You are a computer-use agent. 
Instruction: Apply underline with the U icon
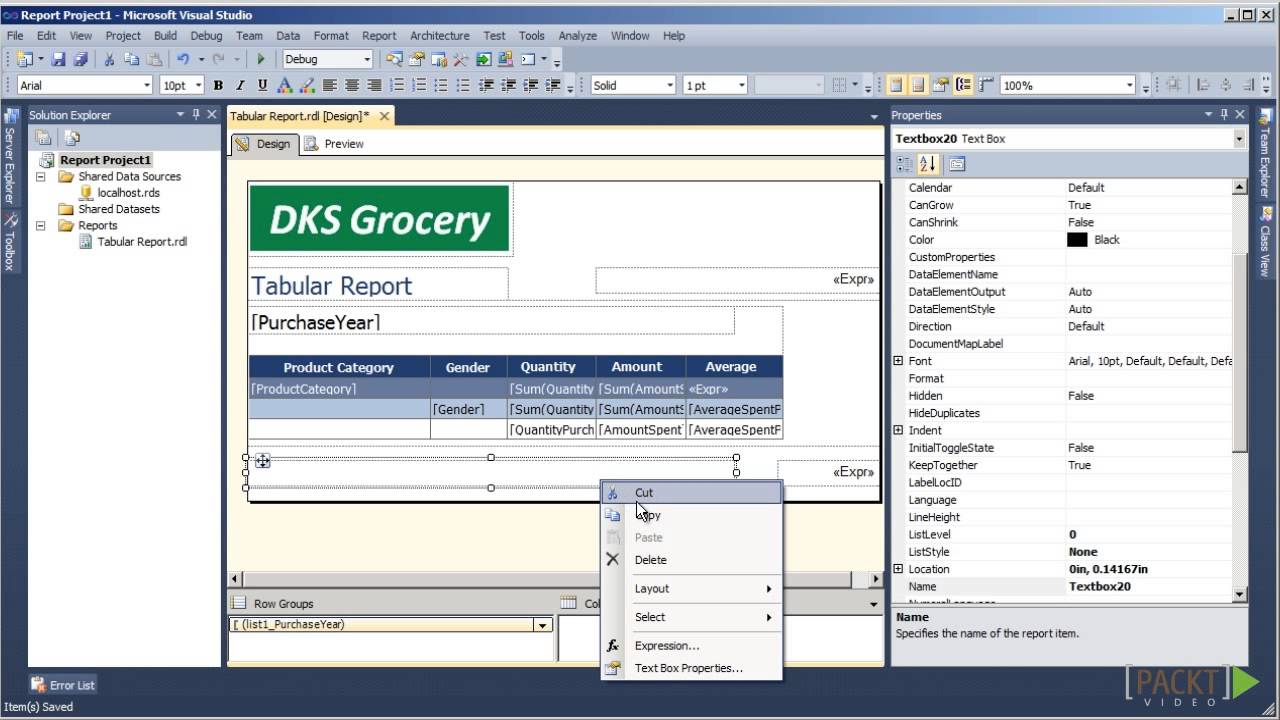click(x=262, y=86)
